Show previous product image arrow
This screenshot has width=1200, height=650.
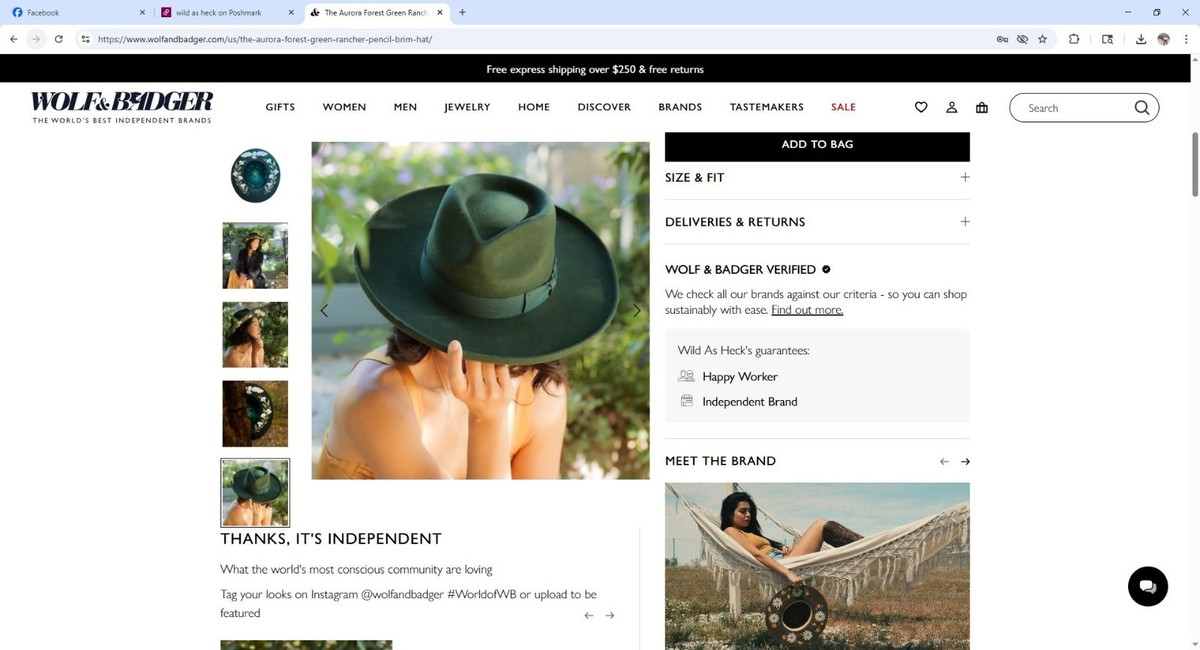tap(324, 311)
